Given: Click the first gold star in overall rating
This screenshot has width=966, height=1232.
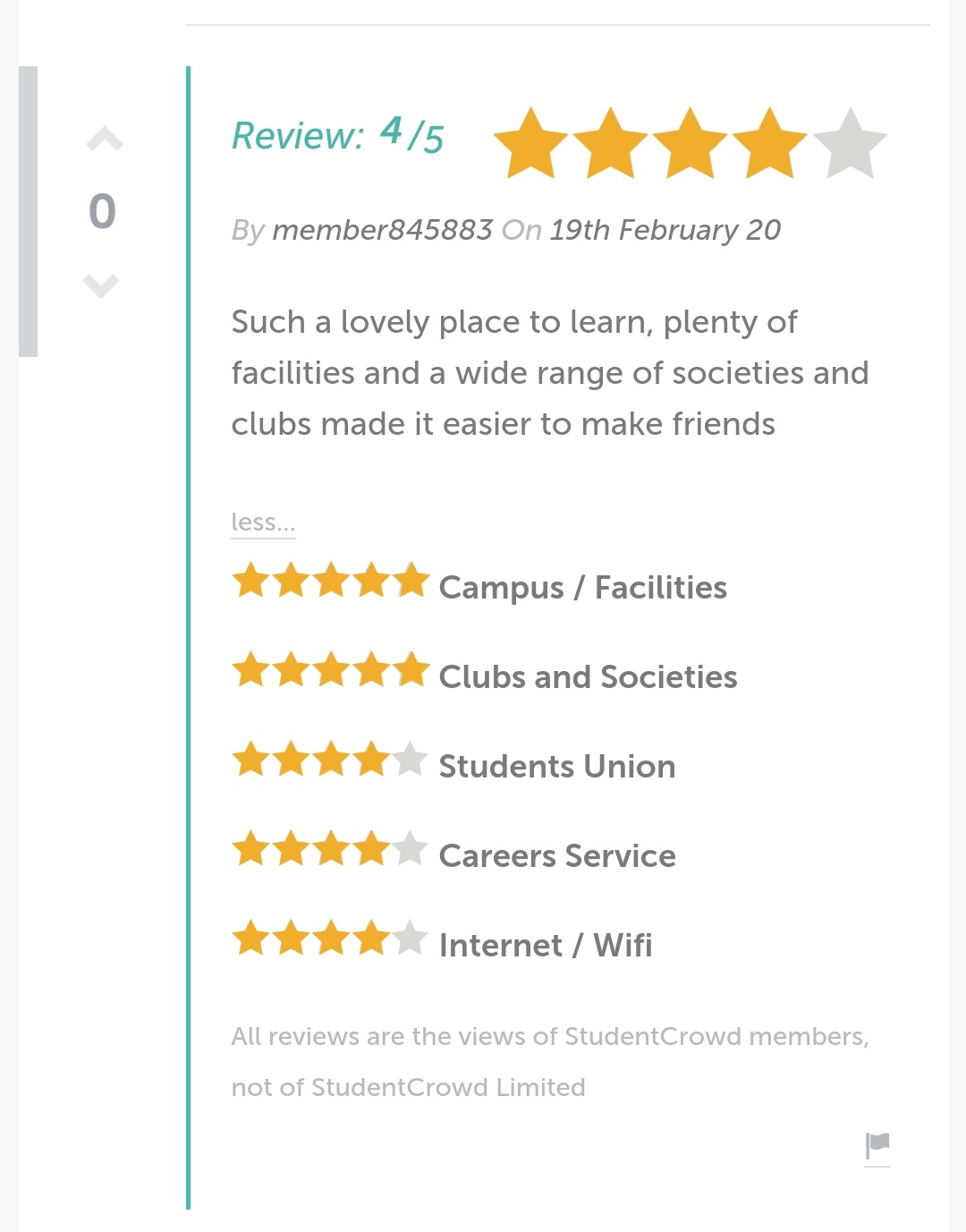Looking at the screenshot, I should pos(530,144).
